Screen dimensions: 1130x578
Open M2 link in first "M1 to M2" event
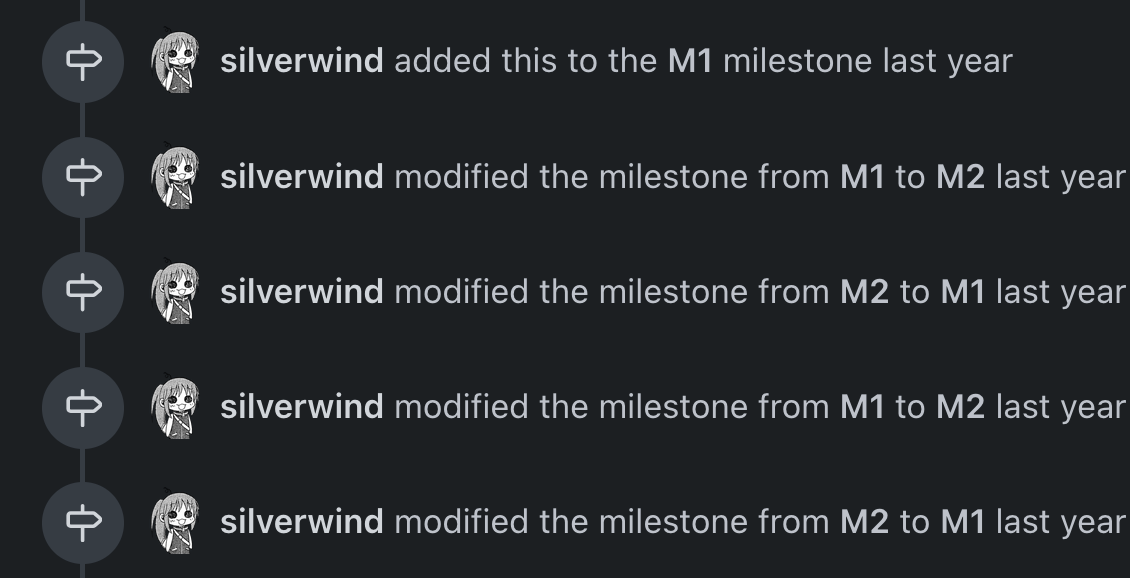[960, 177]
